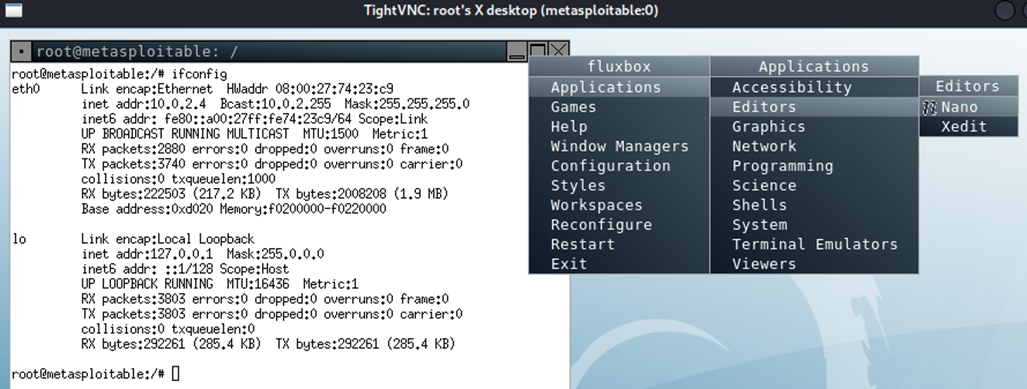Launch Xedit from Editors submenu
The height and width of the screenshot is (389, 1027).
(x=969, y=126)
